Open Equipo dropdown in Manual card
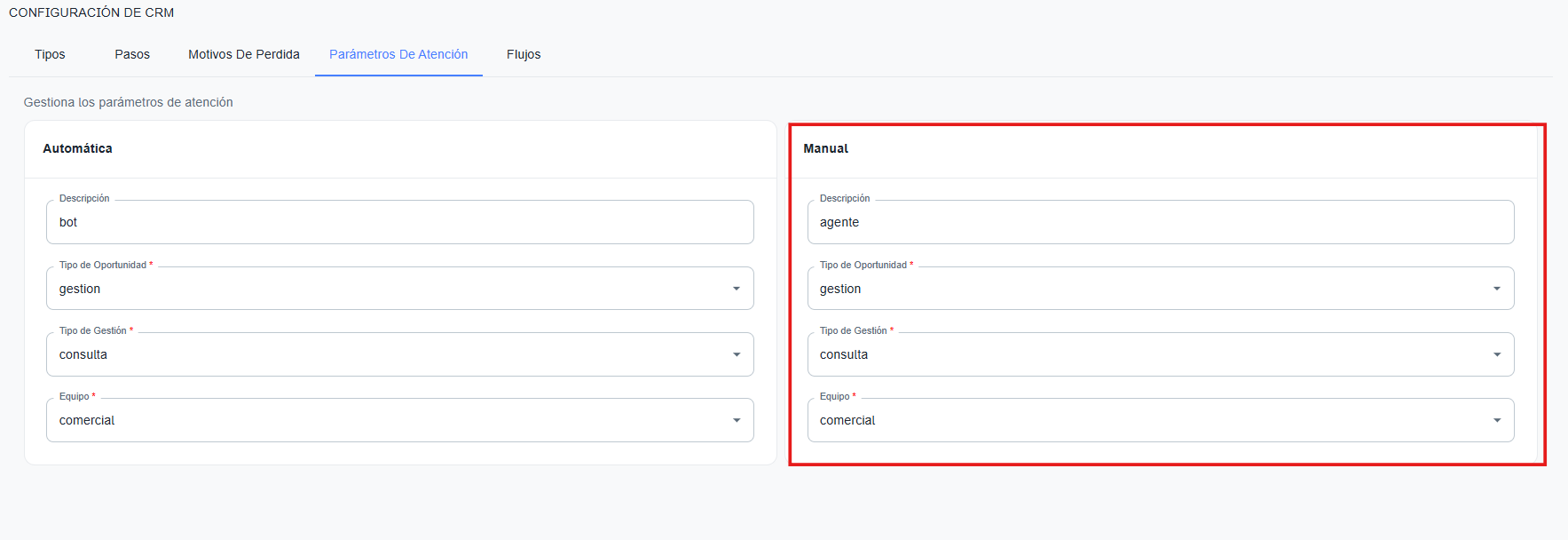Image resolution: width=1568 pixels, height=540 pixels. point(1161,420)
